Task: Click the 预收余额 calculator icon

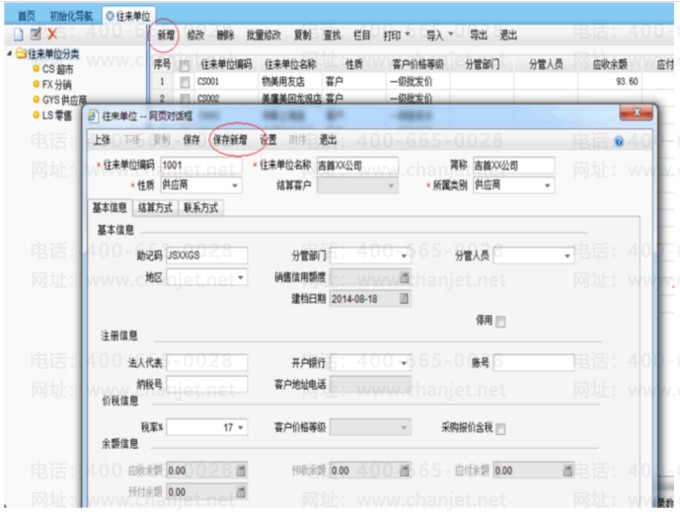Action: tap(404, 470)
